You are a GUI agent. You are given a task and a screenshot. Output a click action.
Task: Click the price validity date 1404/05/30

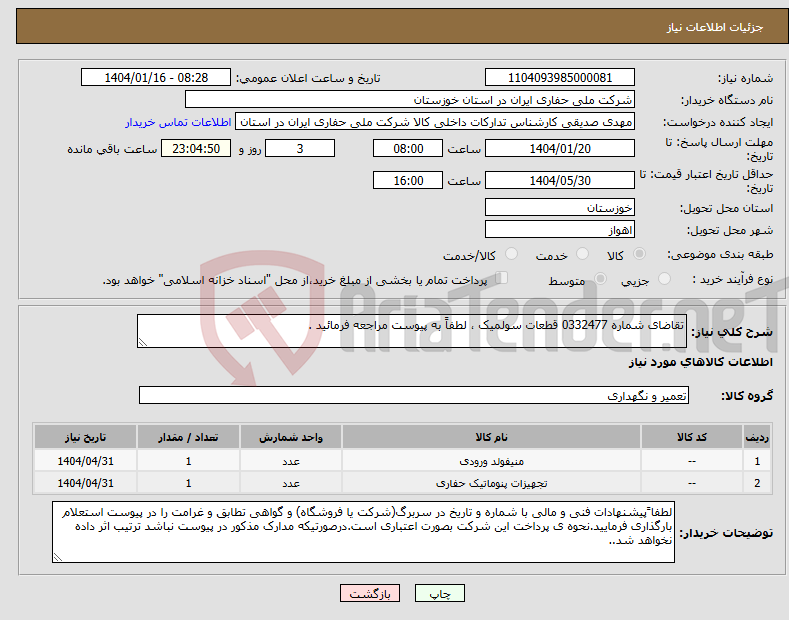[x=560, y=180]
